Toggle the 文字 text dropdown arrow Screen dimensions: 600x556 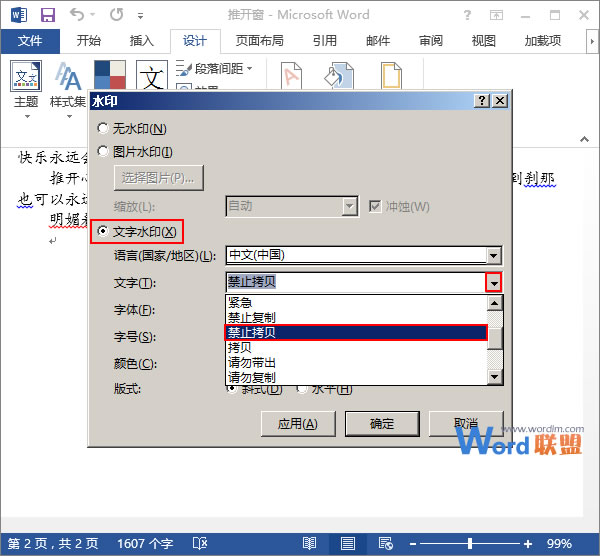pyautogui.click(x=494, y=283)
